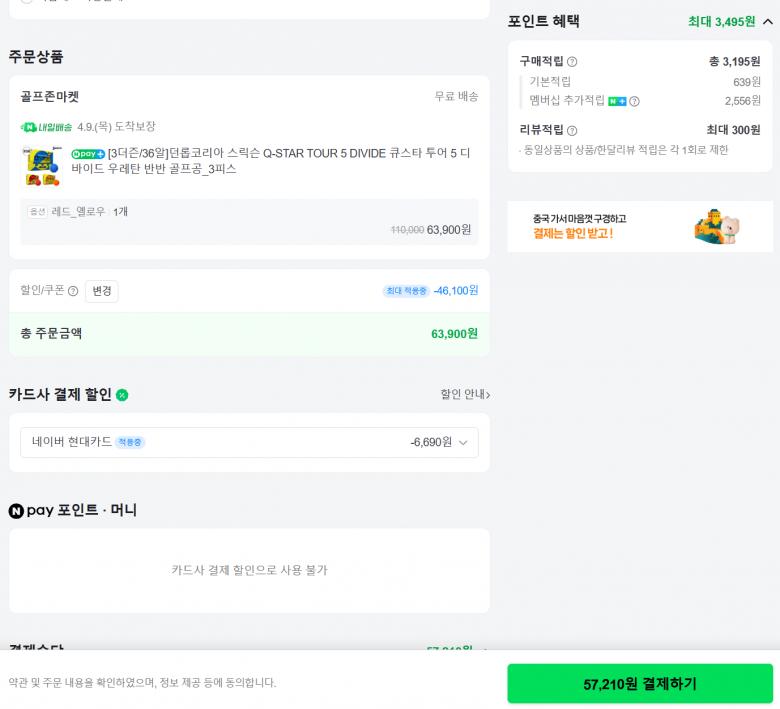
Task: Click the help icon beside 리뷰적립
Action: pyautogui.click(x=572, y=130)
